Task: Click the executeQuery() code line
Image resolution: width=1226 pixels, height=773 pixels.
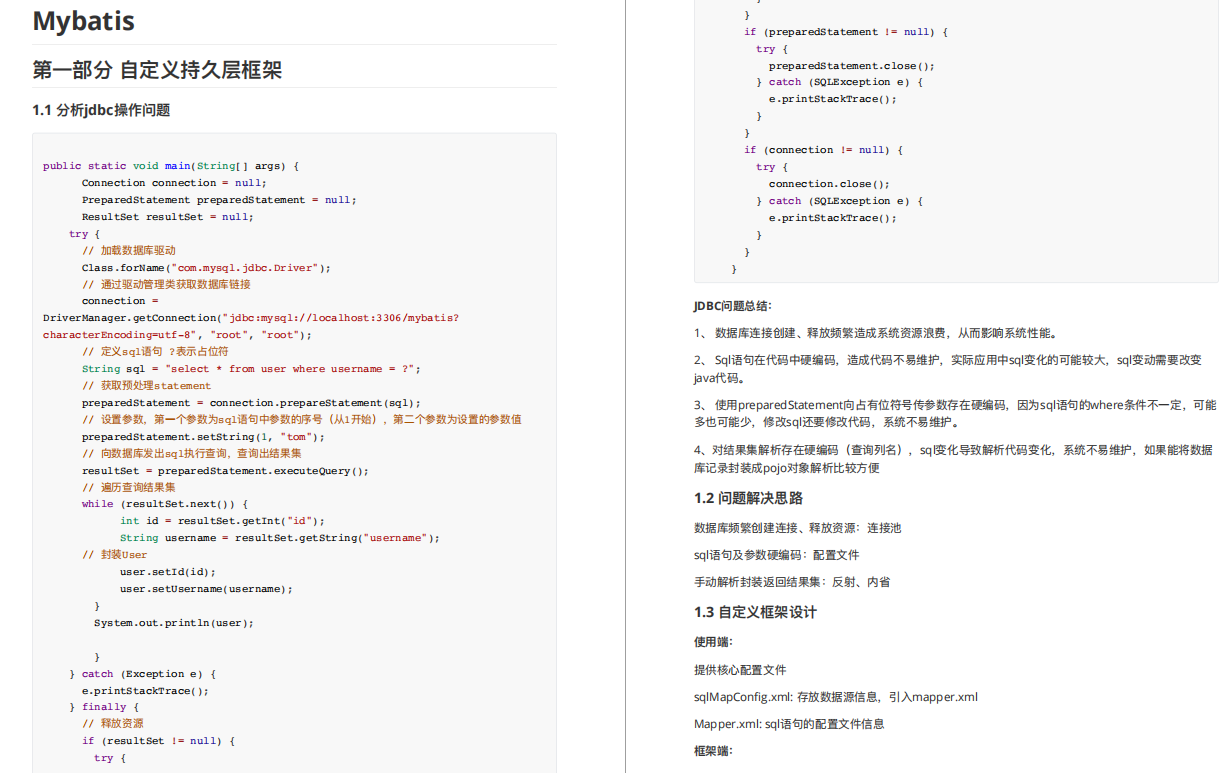Action: pyautogui.click(x=225, y=471)
